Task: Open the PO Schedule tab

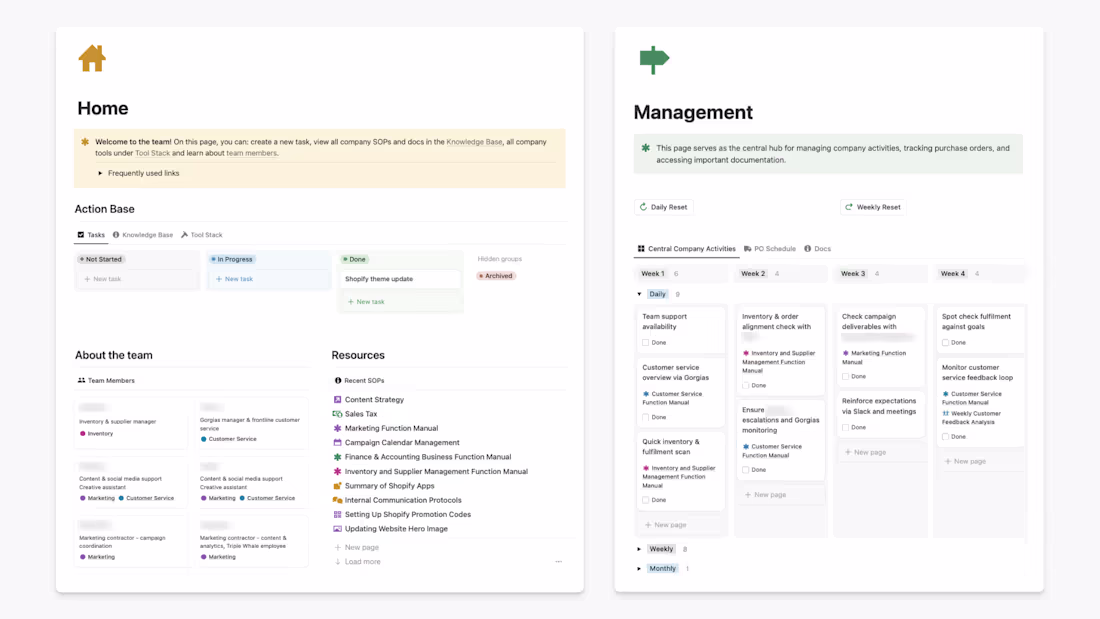Action: click(770, 248)
